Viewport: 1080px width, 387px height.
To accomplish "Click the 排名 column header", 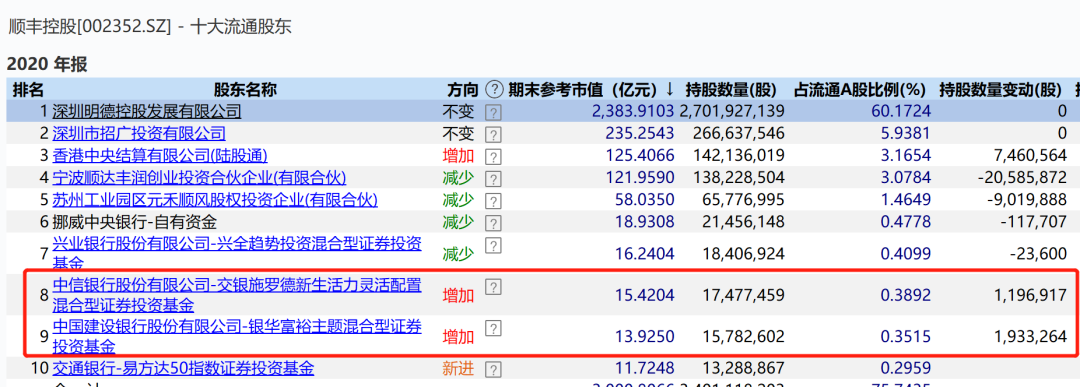I will [x=29, y=90].
